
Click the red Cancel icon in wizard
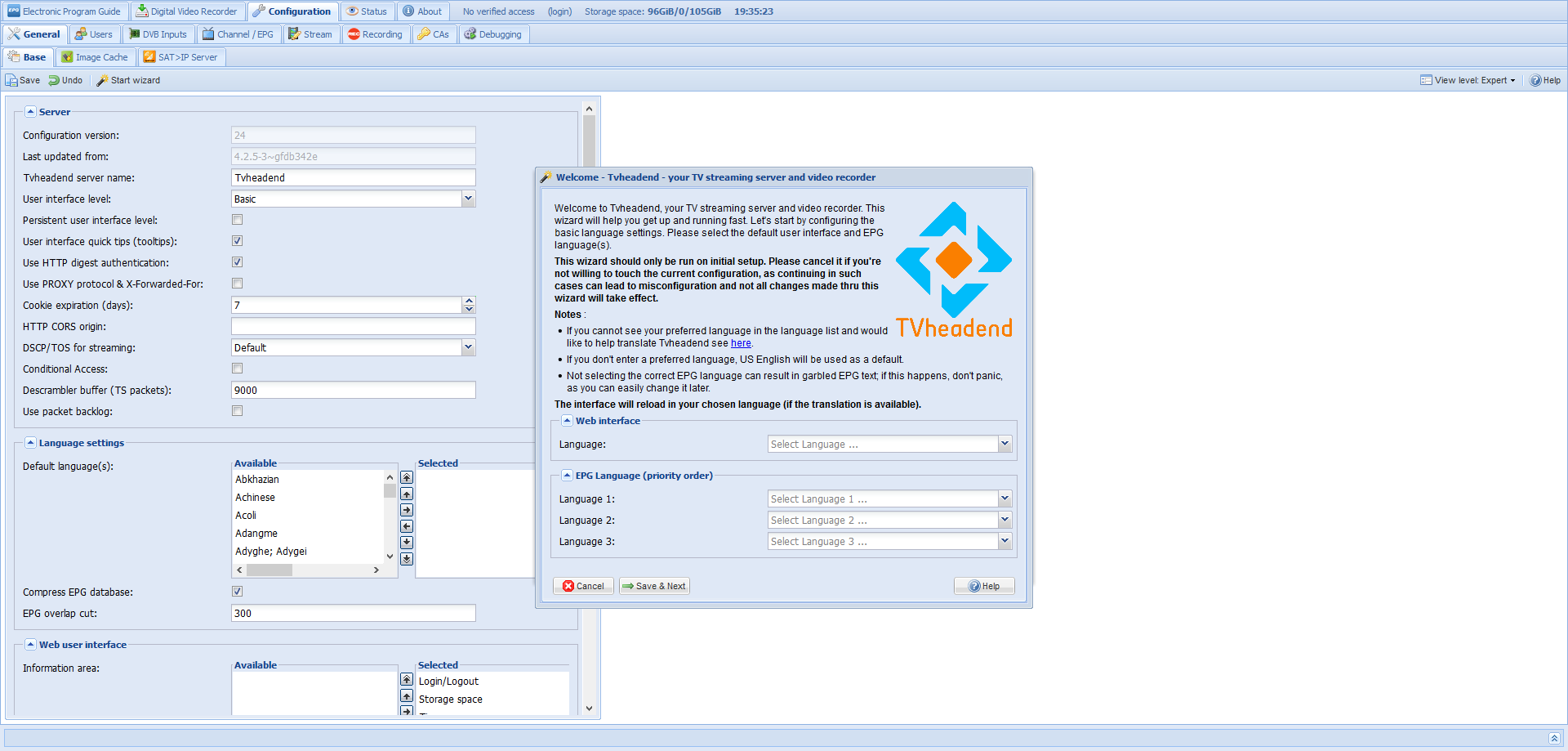click(568, 586)
